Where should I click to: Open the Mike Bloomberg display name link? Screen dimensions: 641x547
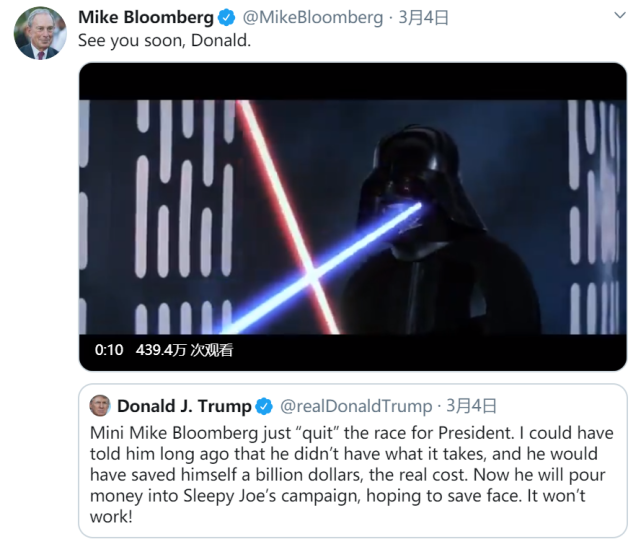[x=146, y=18]
